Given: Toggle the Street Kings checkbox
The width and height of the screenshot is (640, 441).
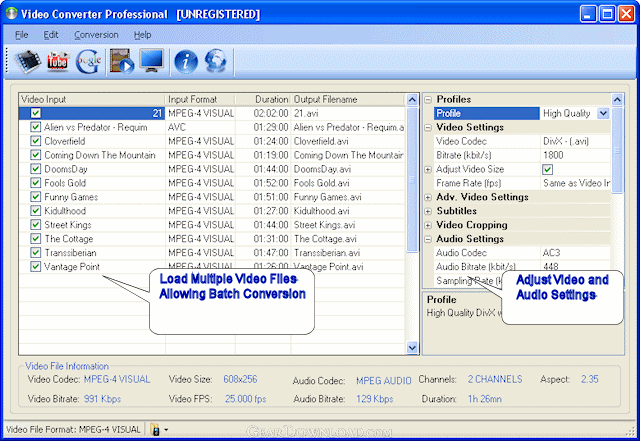Looking at the screenshot, I should coord(36,224).
